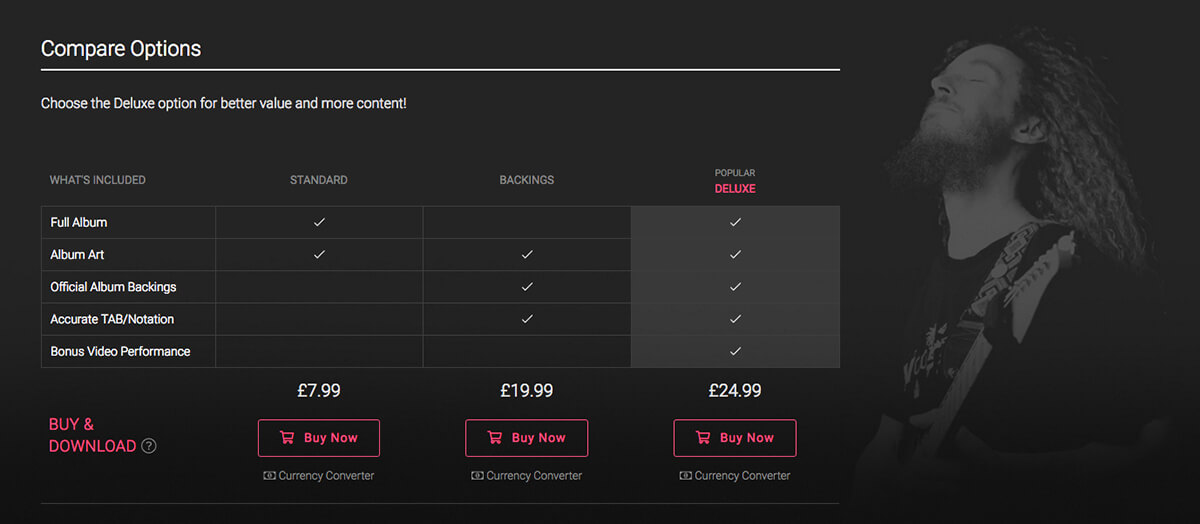1200x524 pixels.
Task: Open Currency Converter under Standard
Action: (x=326, y=476)
